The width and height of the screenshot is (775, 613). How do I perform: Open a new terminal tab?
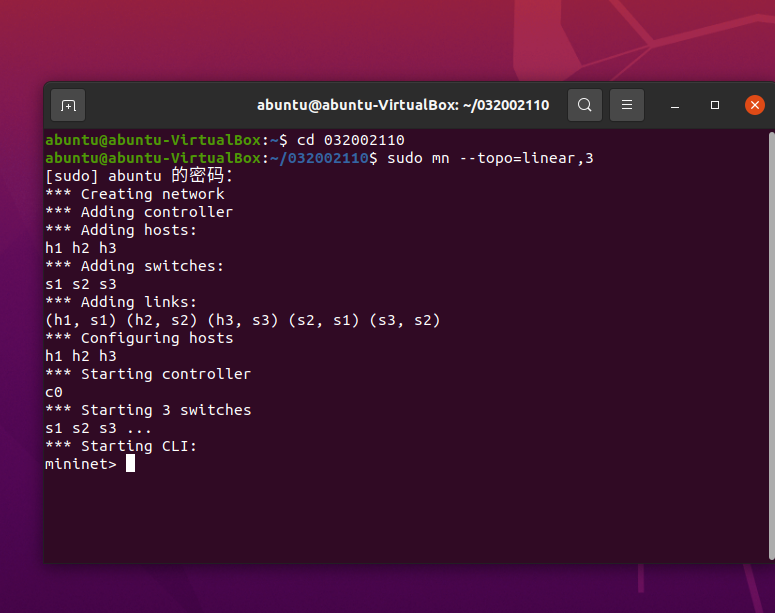tap(68, 105)
